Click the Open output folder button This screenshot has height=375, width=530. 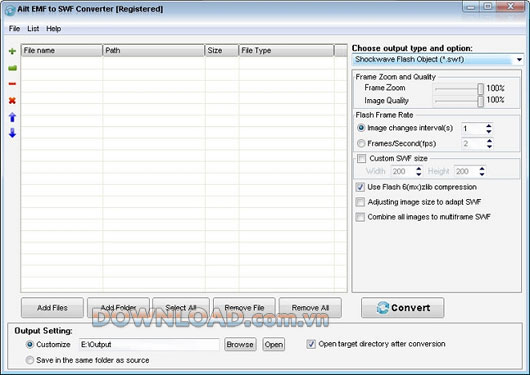[x=274, y=345]
